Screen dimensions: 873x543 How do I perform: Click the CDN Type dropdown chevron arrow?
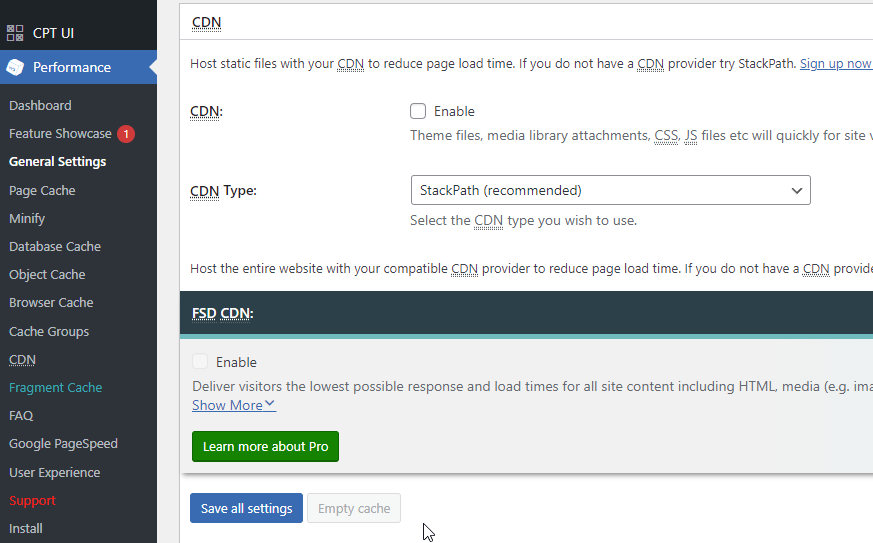[797, 190]
